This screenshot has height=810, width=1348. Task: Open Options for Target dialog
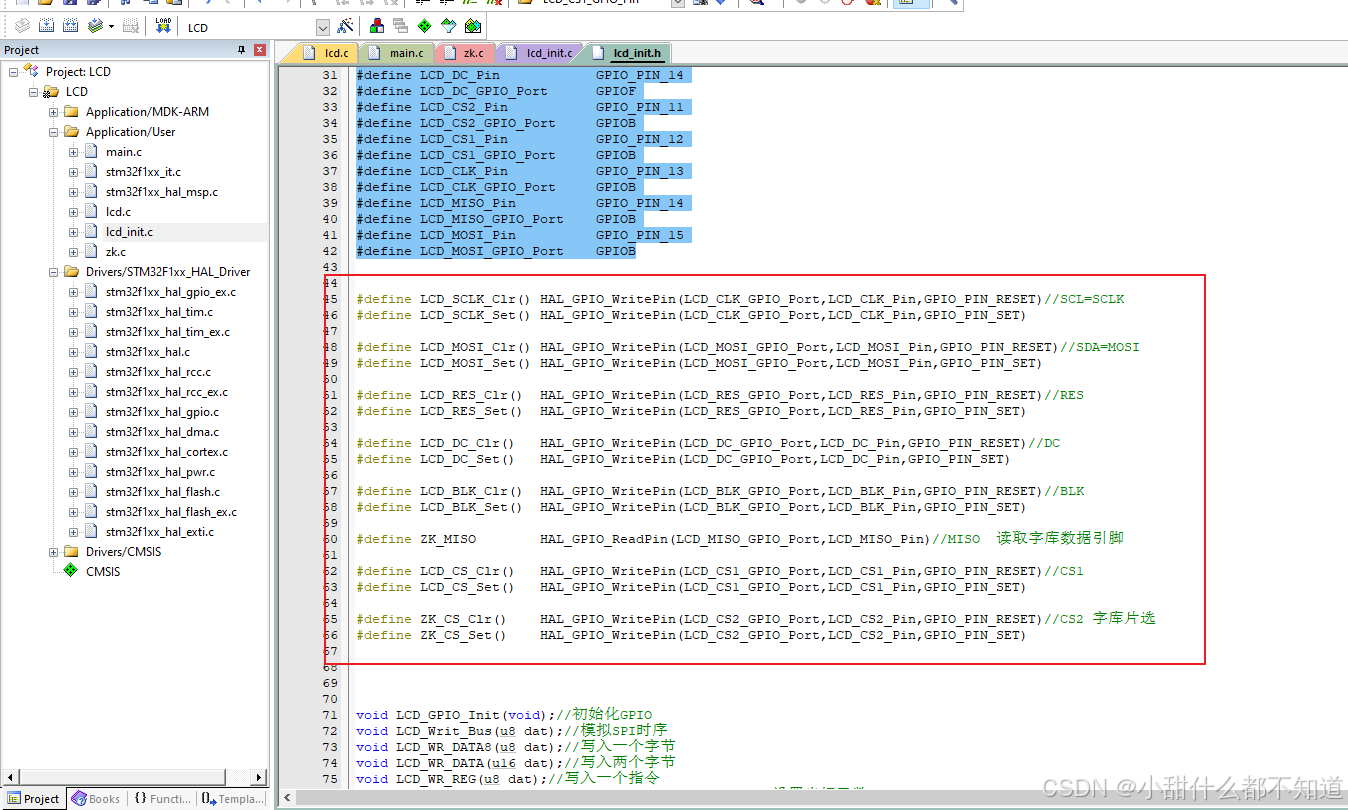click(x=345, y=27)
